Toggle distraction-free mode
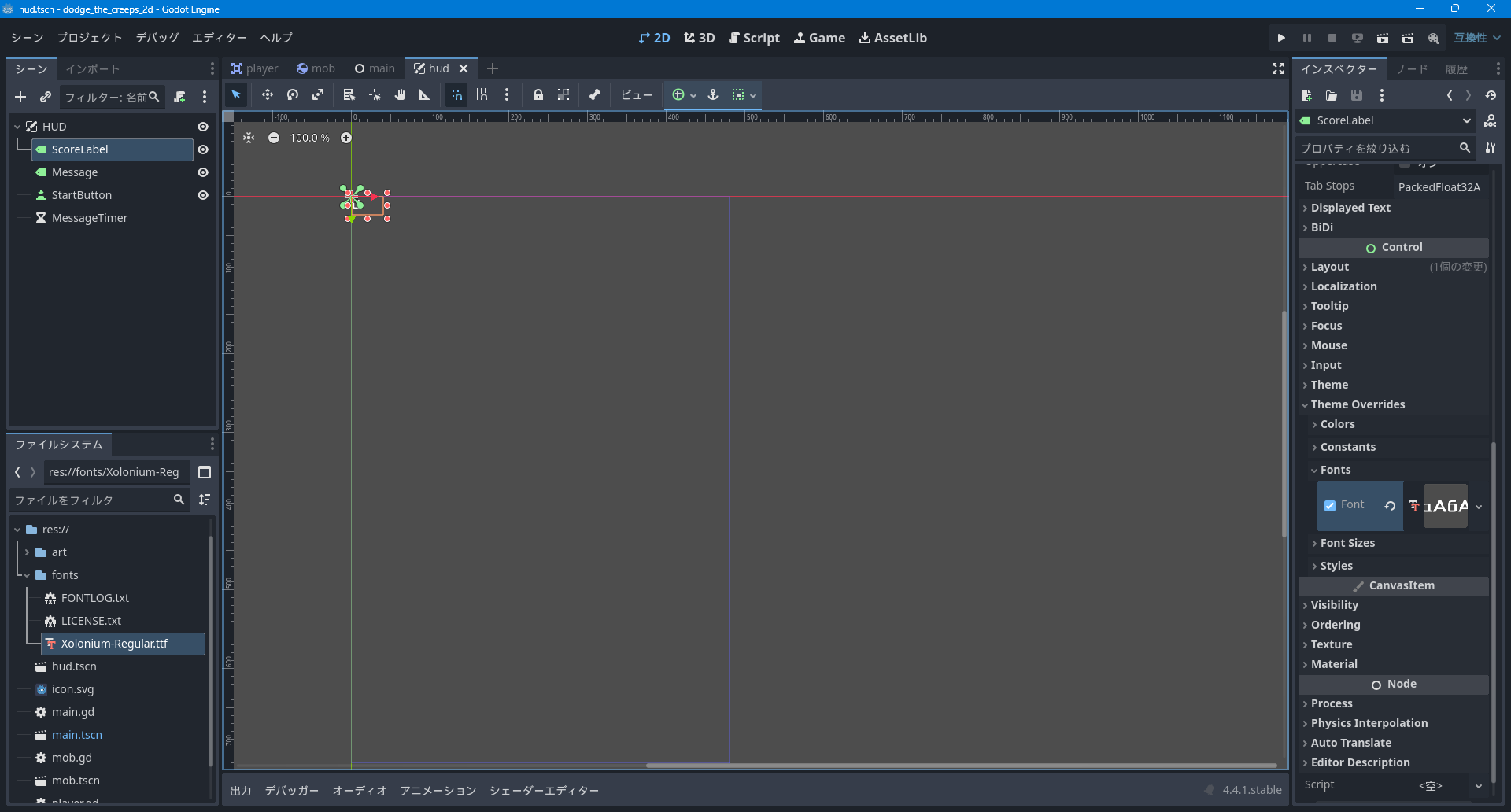1511x812 pixels. [1278, 69]
